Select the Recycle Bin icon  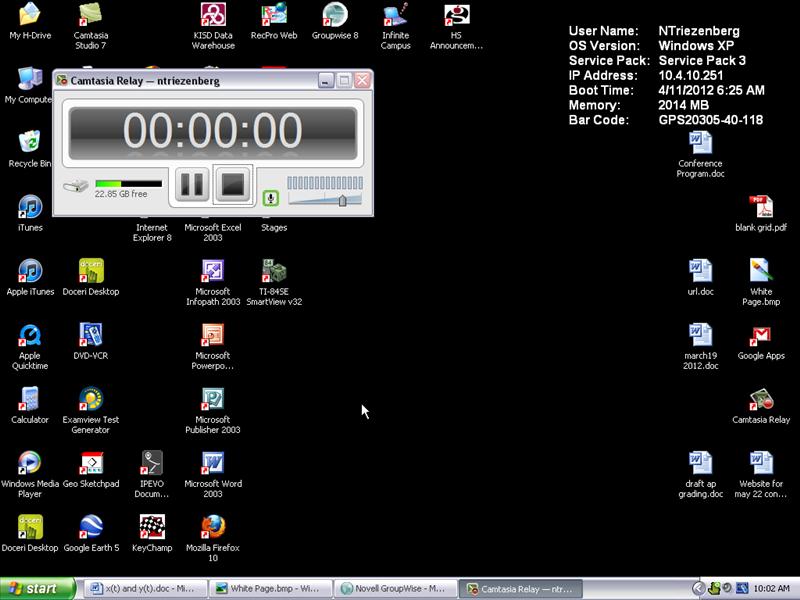(x=30, y=148)
